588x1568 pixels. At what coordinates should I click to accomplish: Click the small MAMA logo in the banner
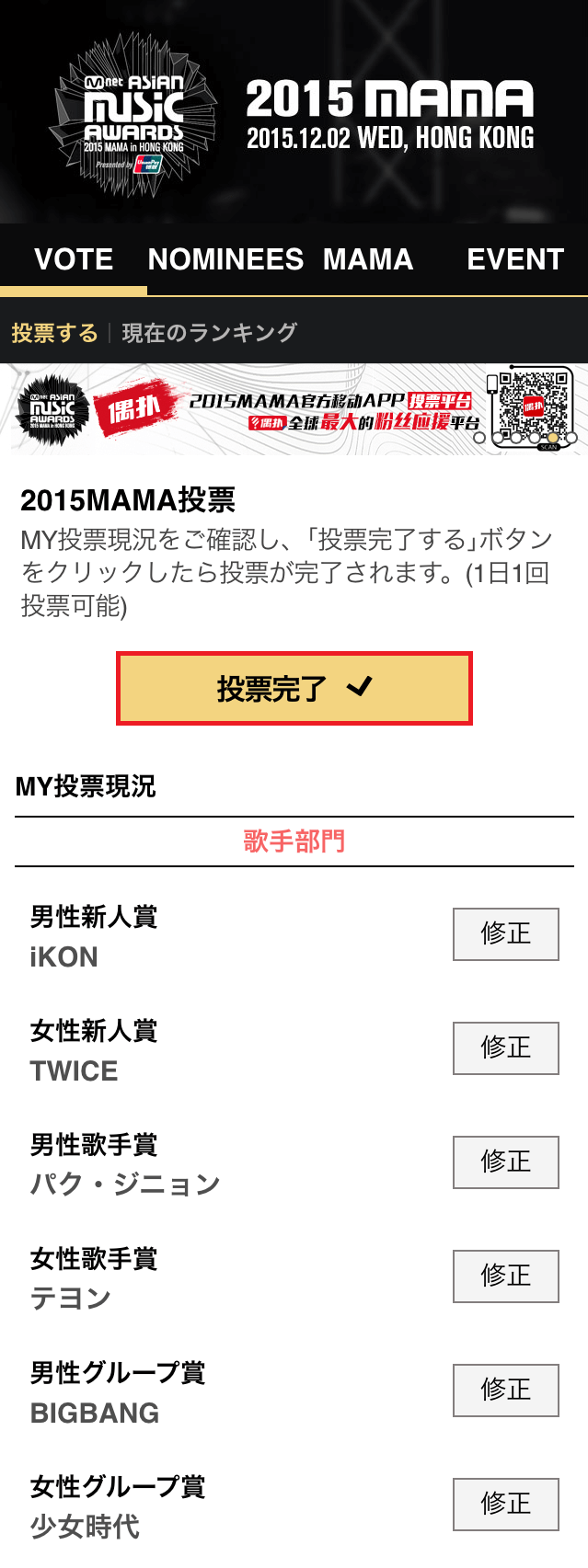(x=52, y=410)
